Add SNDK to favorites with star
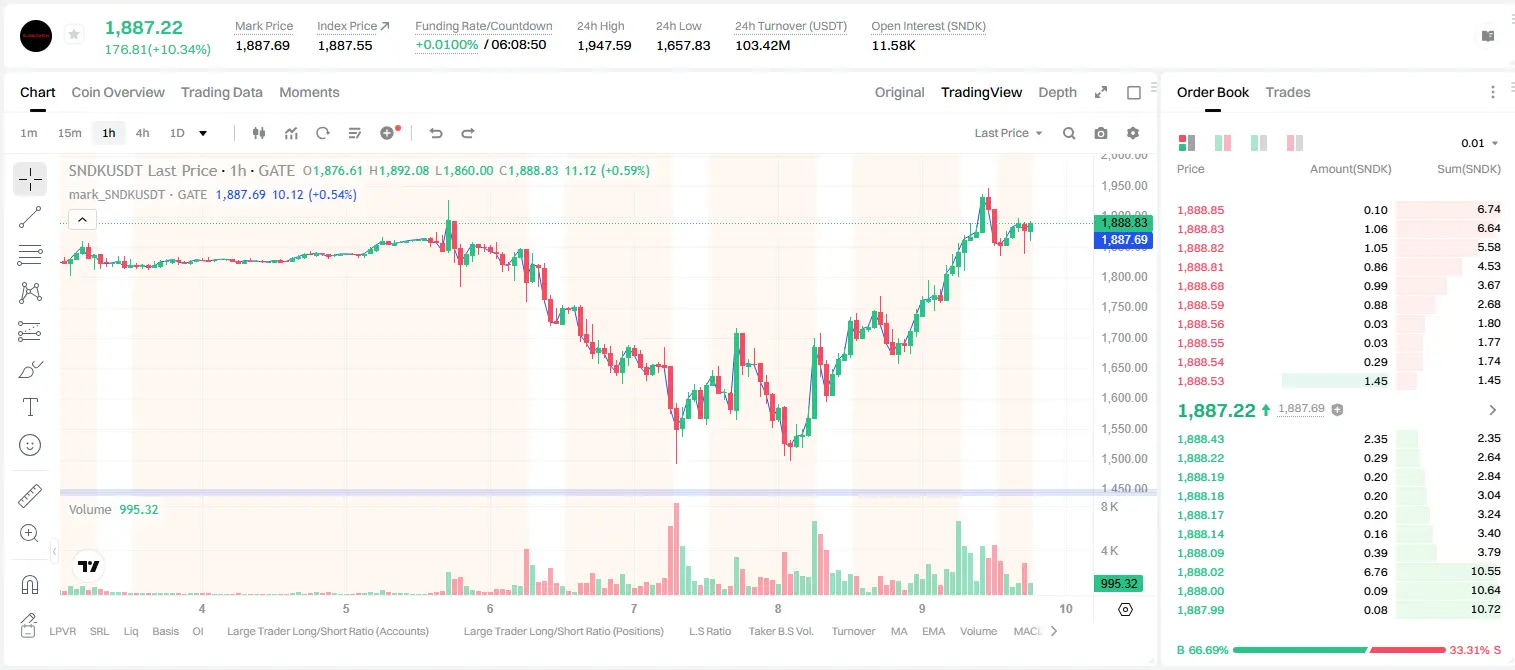This screenshot has height=670, width=1515. tap(74, 35)
